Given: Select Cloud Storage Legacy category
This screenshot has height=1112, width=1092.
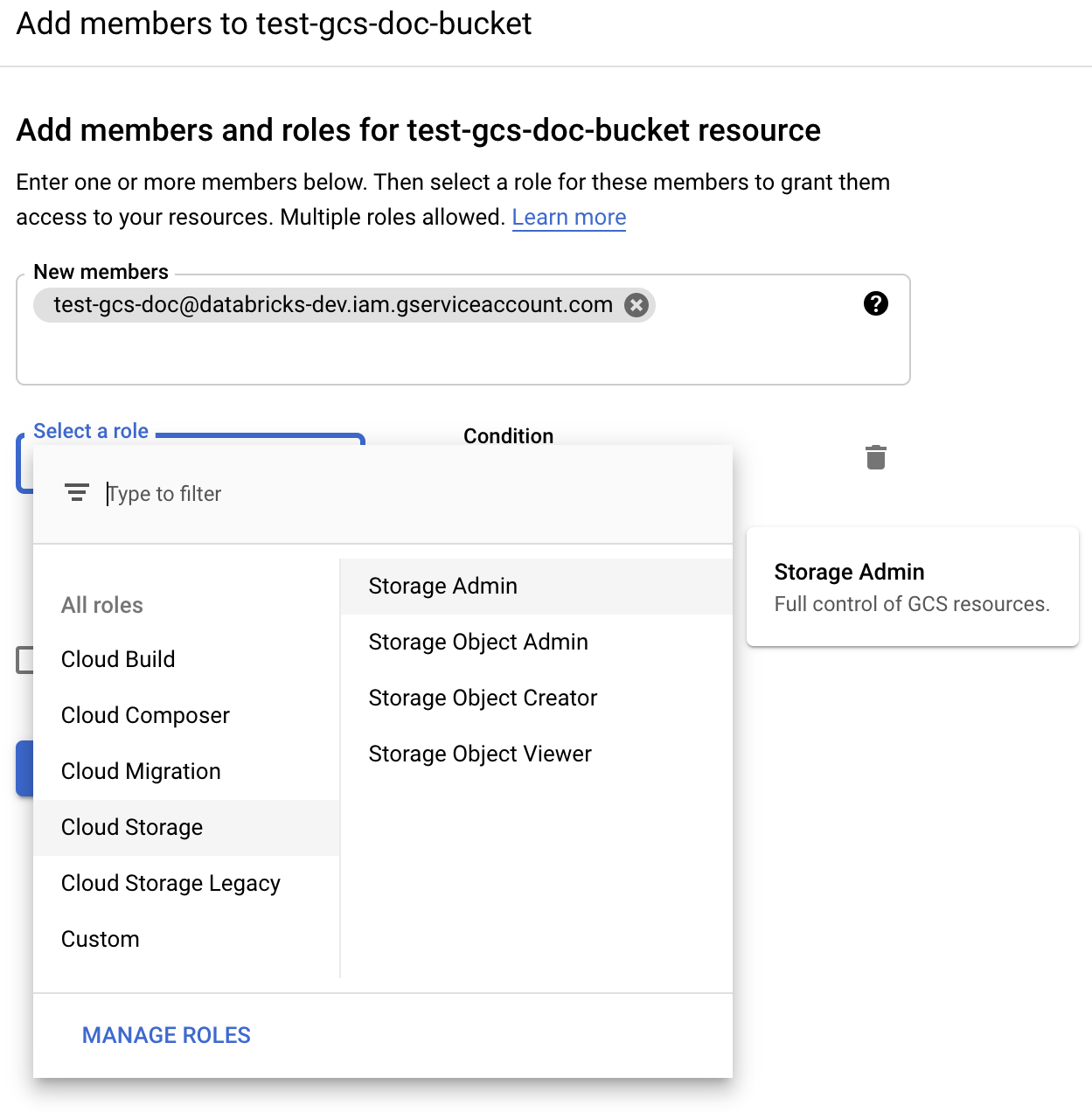Looking at the screenshot, I should coord(170,883).
